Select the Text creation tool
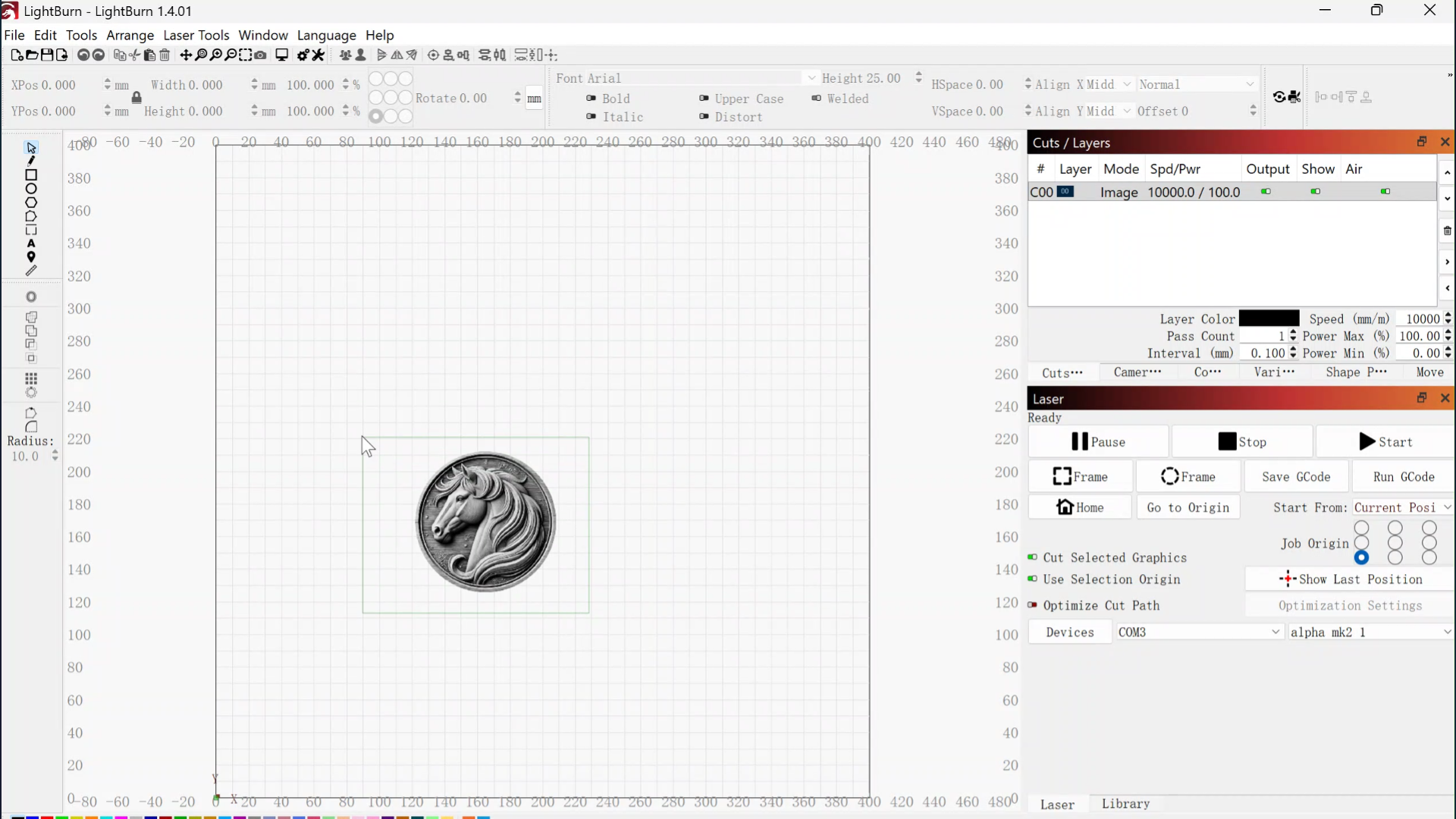Viewport: 1456px width, 819px height. point(31,243)
